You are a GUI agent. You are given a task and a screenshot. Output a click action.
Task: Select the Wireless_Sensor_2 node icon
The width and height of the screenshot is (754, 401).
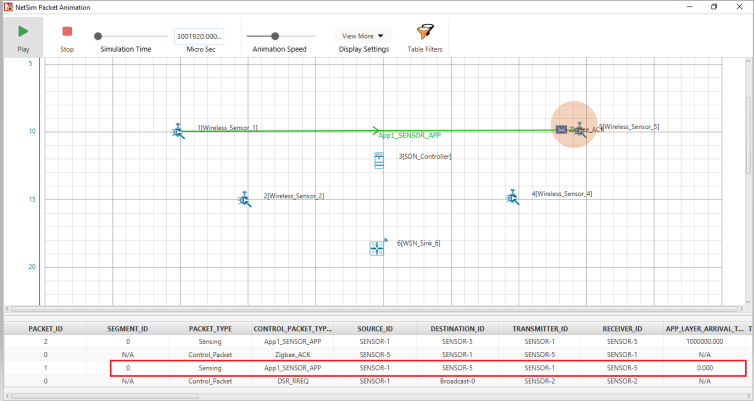point(244,199)
